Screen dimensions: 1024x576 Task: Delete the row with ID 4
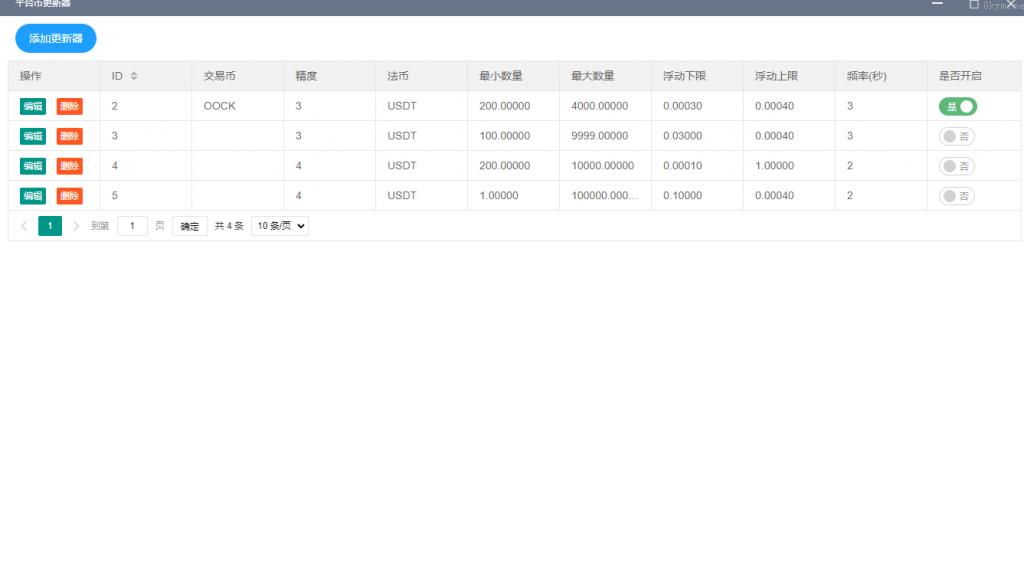click(x=69, y=166)
